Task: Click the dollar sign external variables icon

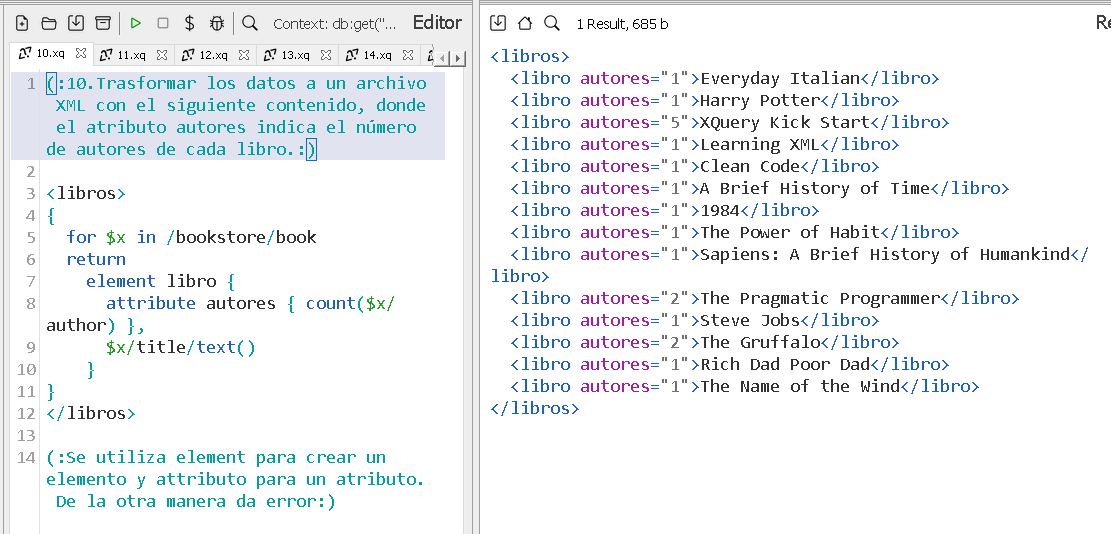Action: 190,23
